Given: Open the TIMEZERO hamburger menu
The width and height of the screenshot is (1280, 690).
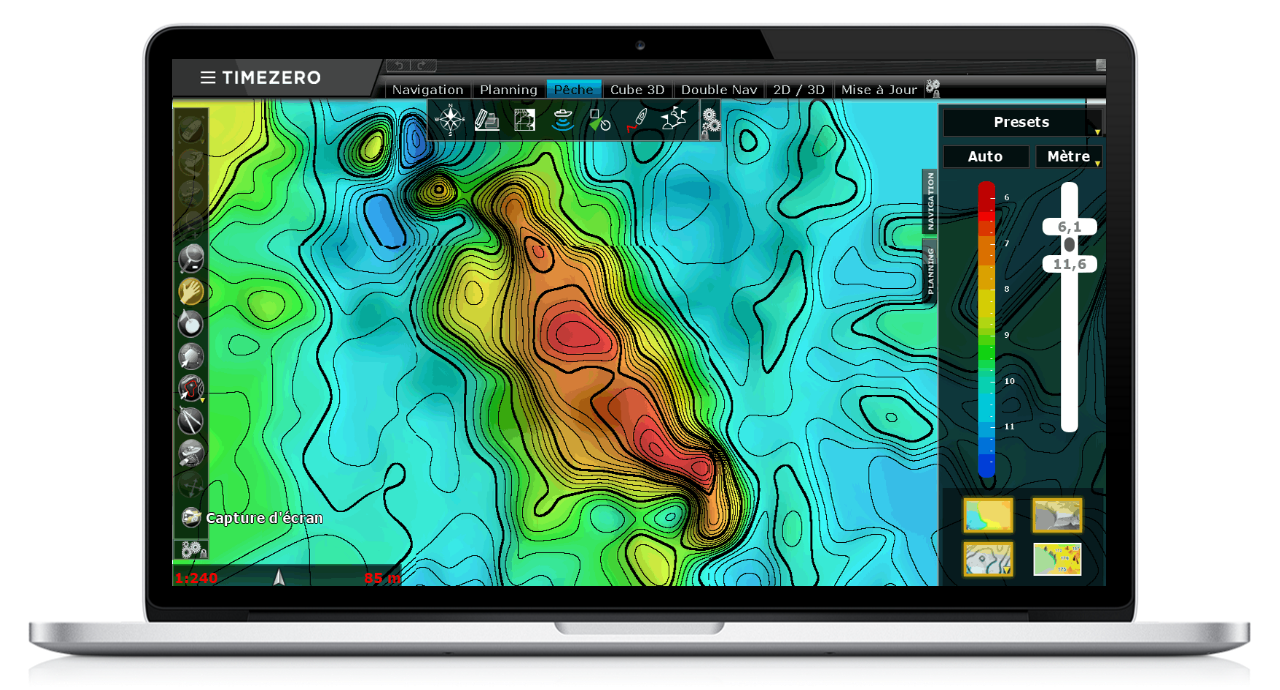Looking at the screenshot, I should pos(208,78).
